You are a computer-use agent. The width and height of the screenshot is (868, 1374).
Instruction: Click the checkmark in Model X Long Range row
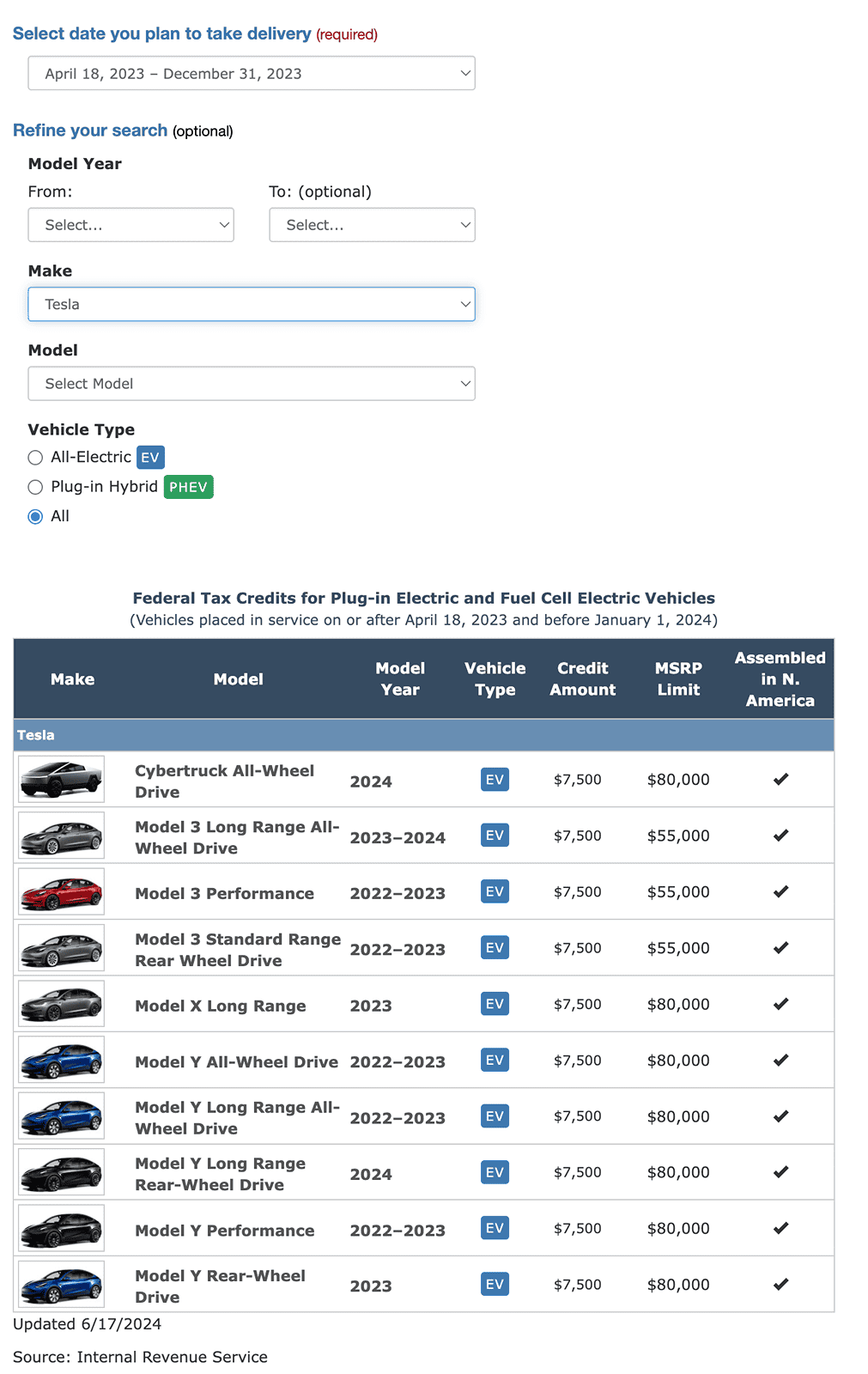point(780,1004)
